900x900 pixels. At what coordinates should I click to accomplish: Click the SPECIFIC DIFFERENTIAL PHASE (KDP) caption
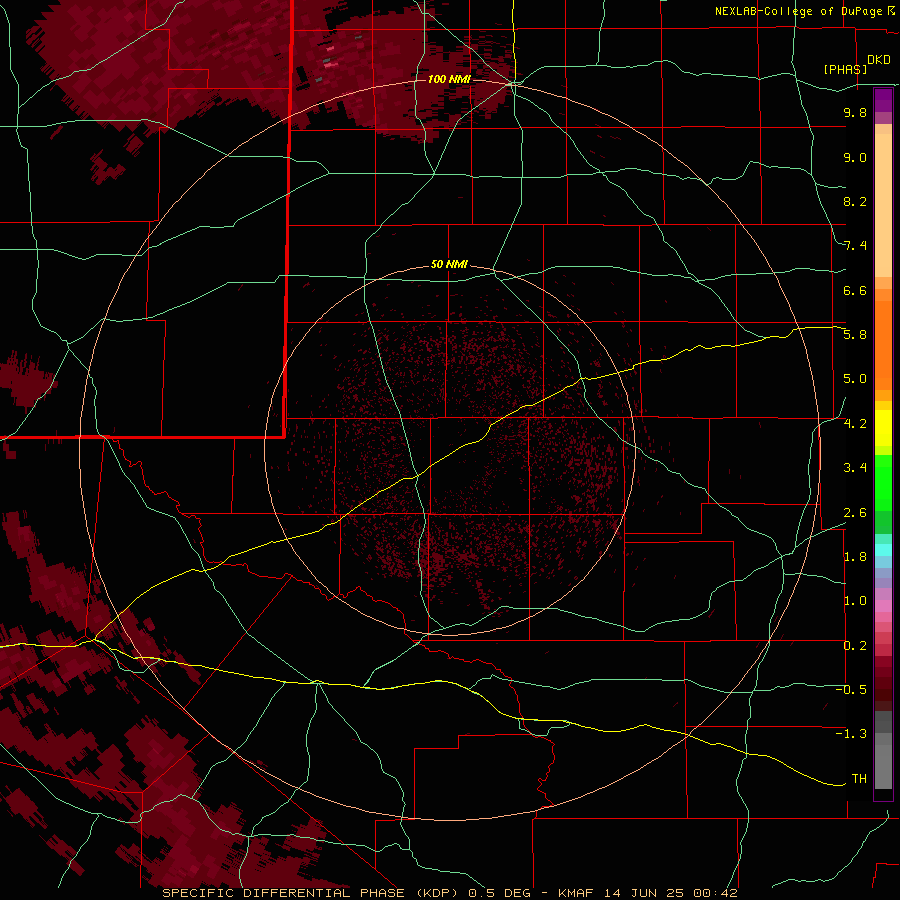point(312,893)
